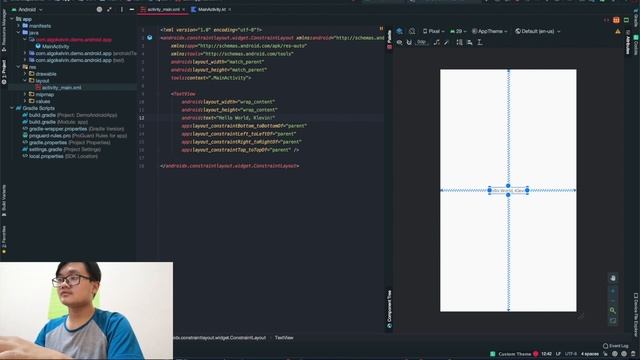640x360 pixels.
Task: Click the select opened file target icon
Action: click(99, 9)
